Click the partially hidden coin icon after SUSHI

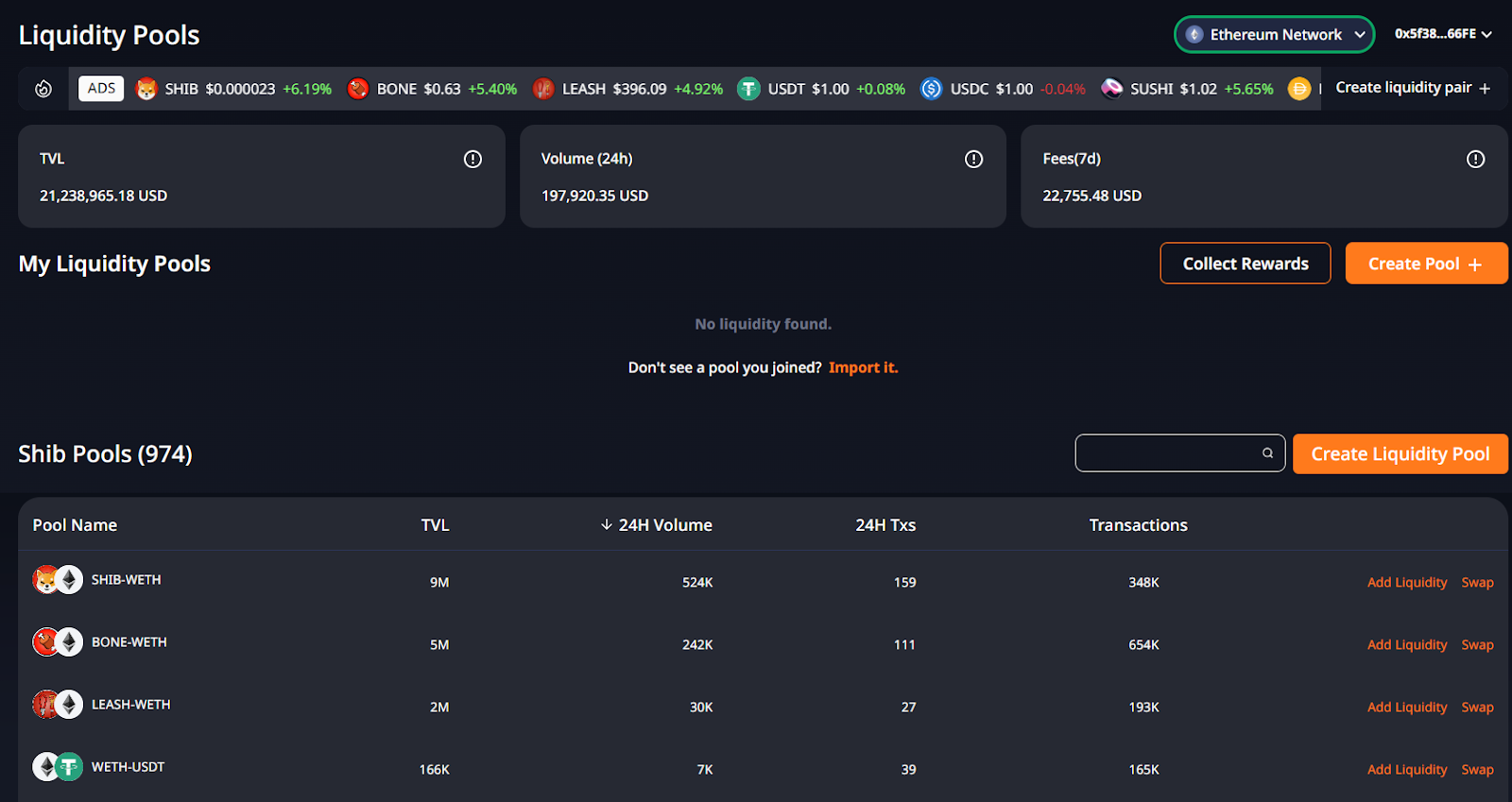coord(1300,89)
